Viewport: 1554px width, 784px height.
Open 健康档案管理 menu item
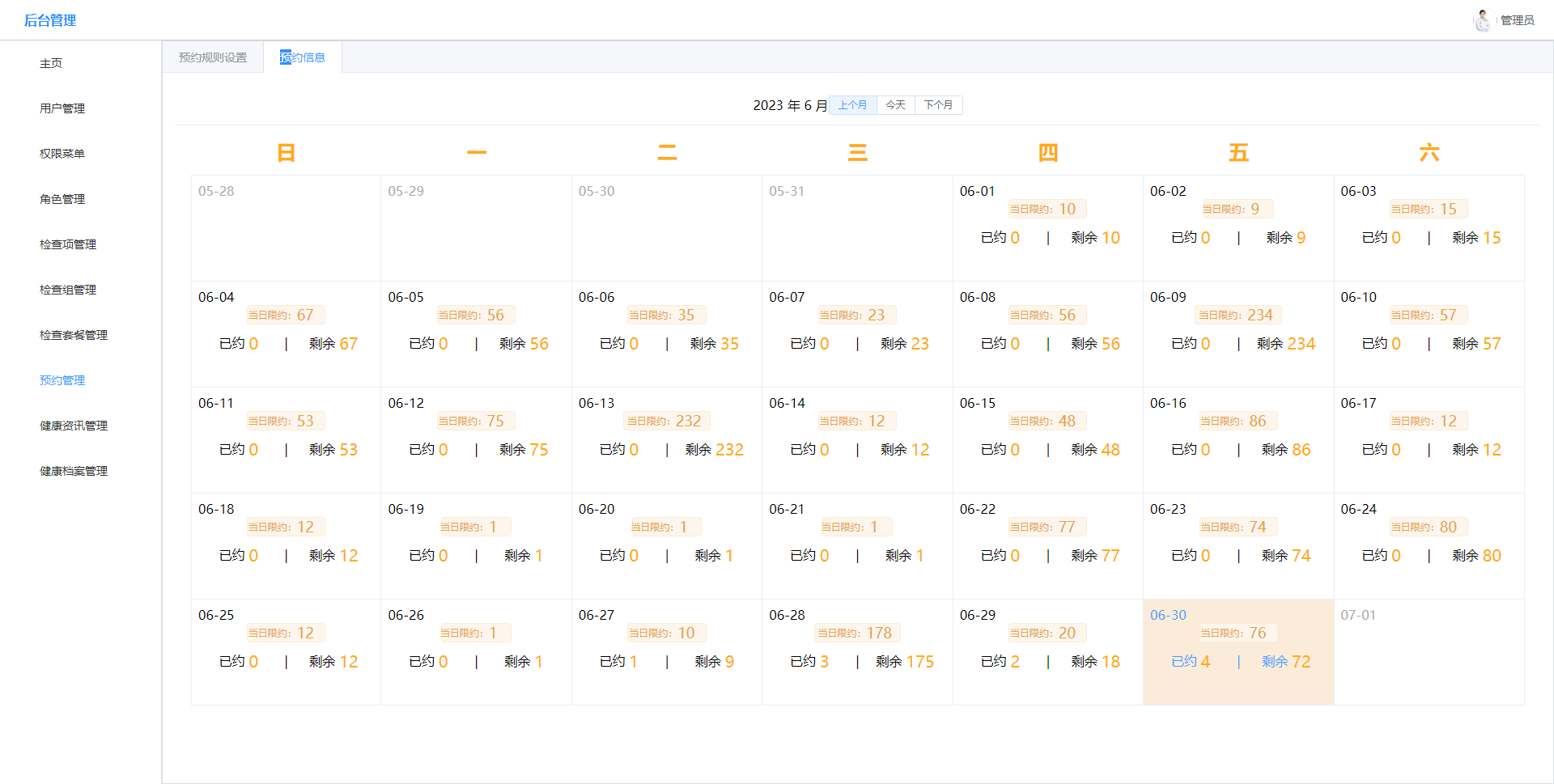tap(74, 471)
